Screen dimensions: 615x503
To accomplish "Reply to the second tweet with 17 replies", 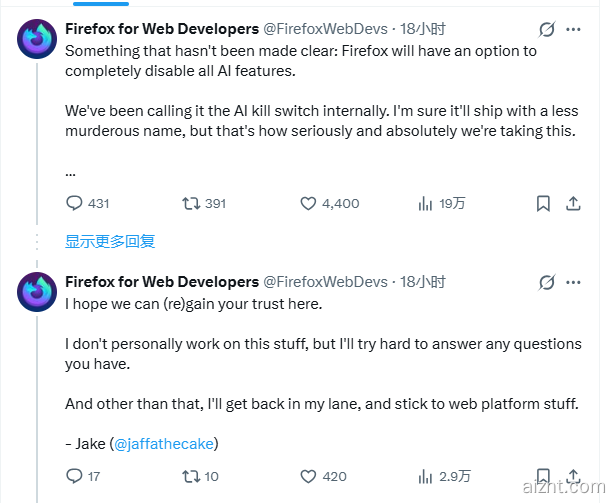I will (74, 476).
